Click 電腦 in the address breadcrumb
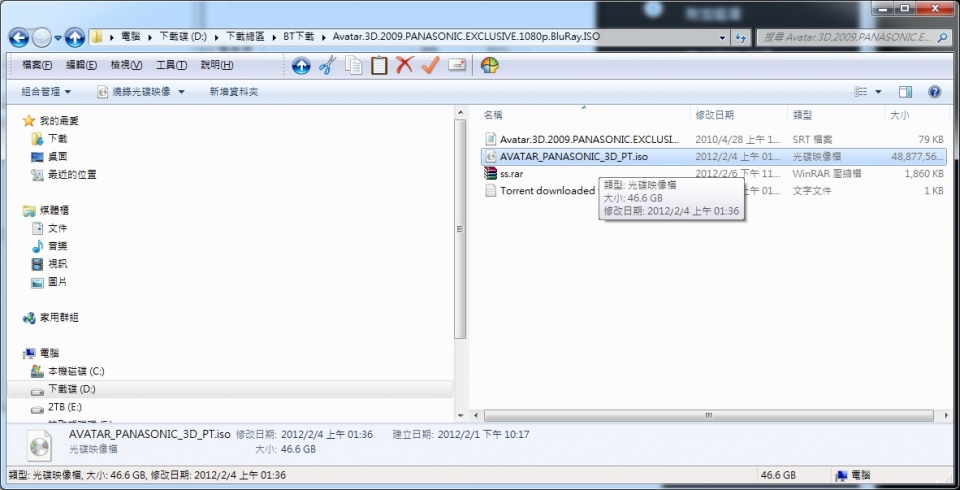Image resolution: width=960 pixels, height=490 pixels. 130,37
